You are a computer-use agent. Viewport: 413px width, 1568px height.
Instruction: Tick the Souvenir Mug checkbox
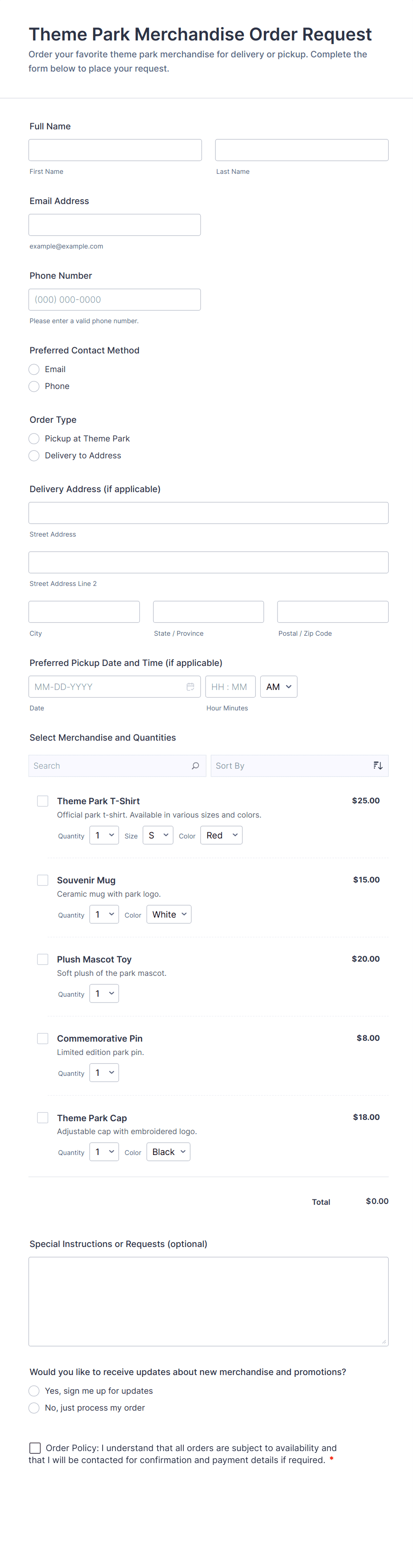point(43,880)
